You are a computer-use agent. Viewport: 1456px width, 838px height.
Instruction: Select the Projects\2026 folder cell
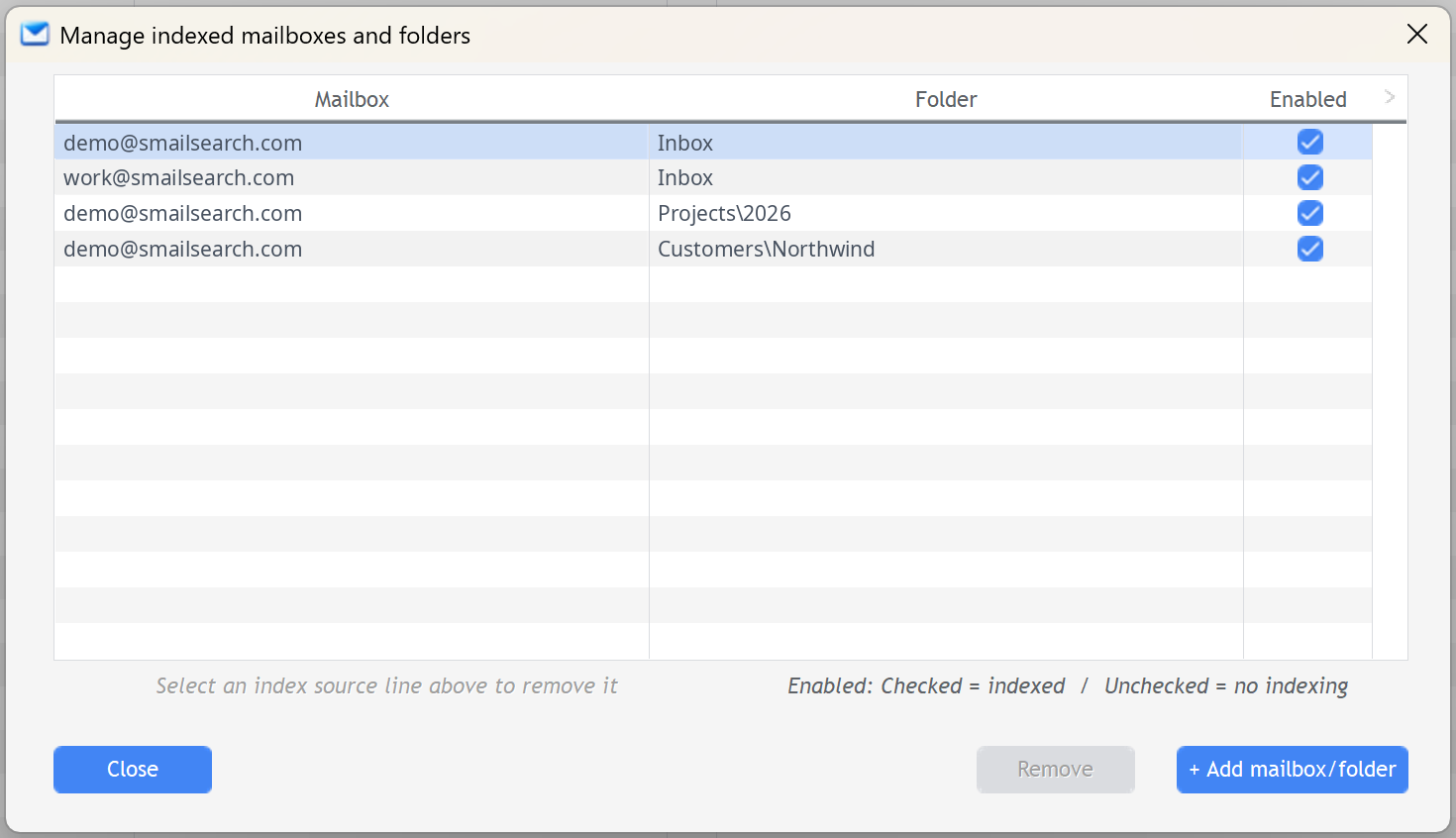click(946, 213)
